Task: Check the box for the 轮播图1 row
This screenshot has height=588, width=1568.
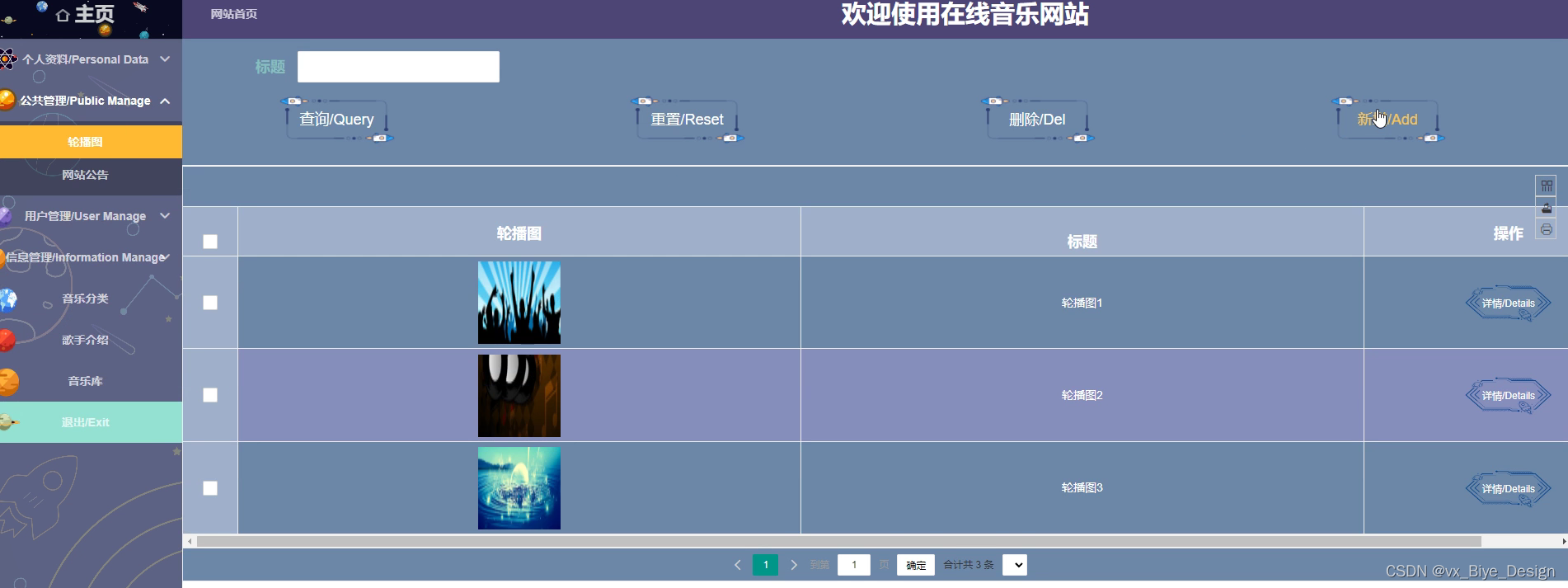Action: [x=210, y=303]
